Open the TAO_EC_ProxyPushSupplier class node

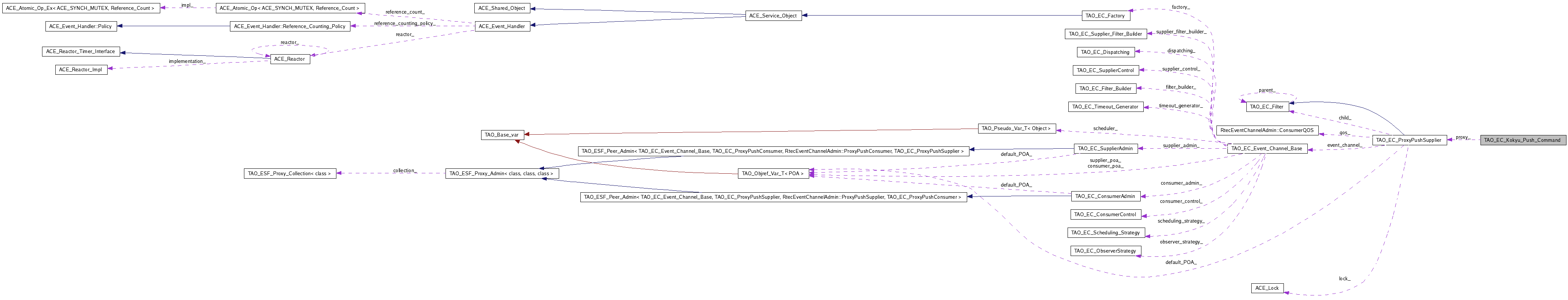click(1409, 140)
